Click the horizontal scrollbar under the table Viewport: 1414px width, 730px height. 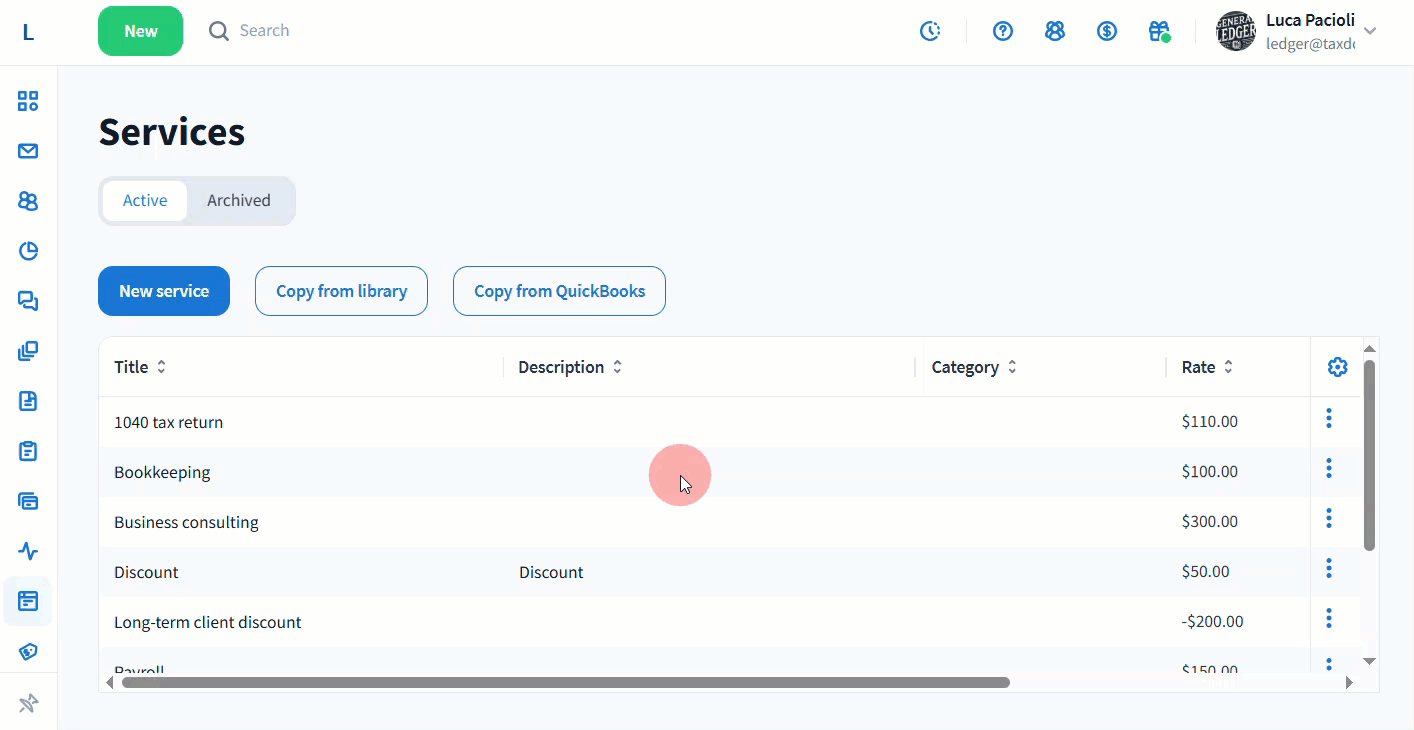coord(565,683)
